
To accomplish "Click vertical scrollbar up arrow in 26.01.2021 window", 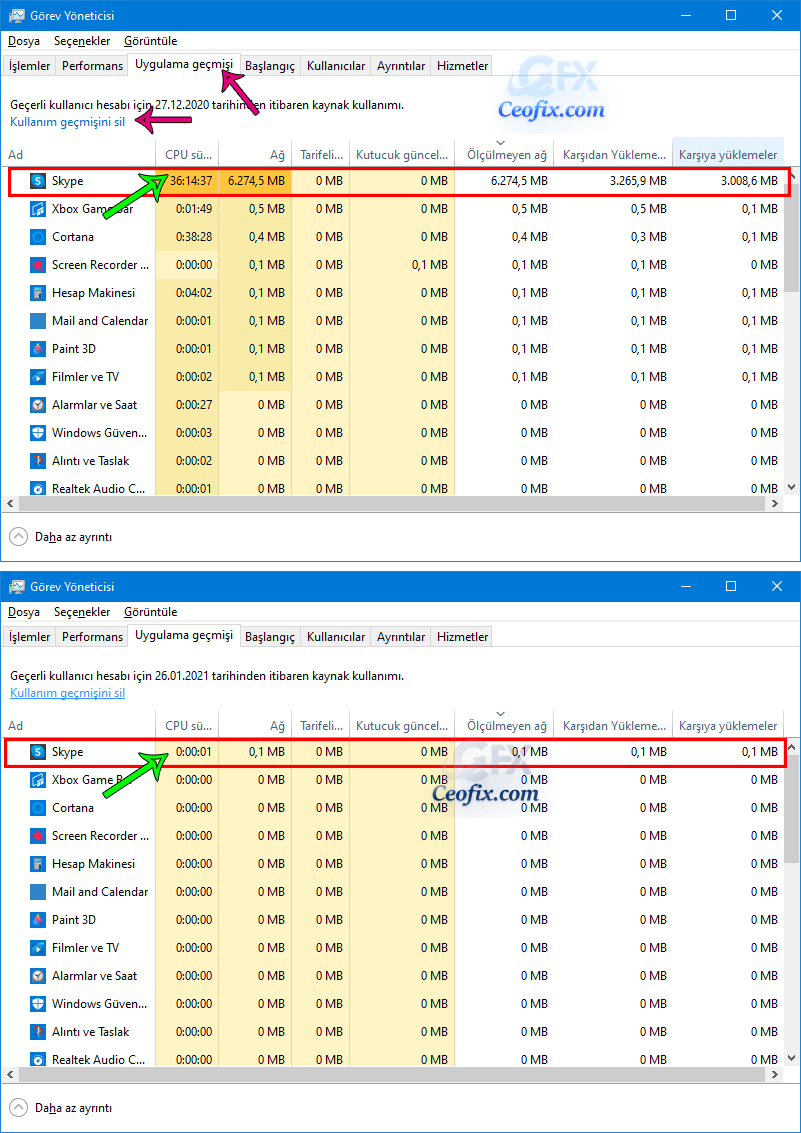I will (x=790, y=746).
